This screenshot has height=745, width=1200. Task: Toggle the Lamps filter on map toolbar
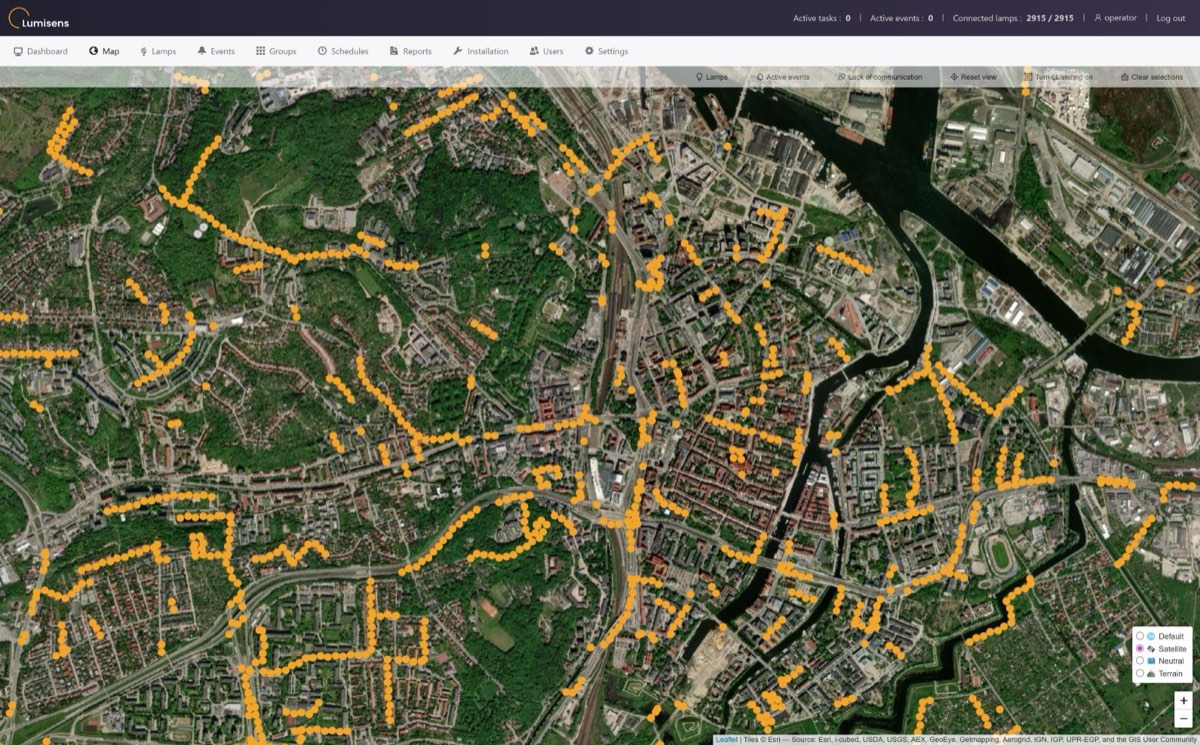click(712, 77)
